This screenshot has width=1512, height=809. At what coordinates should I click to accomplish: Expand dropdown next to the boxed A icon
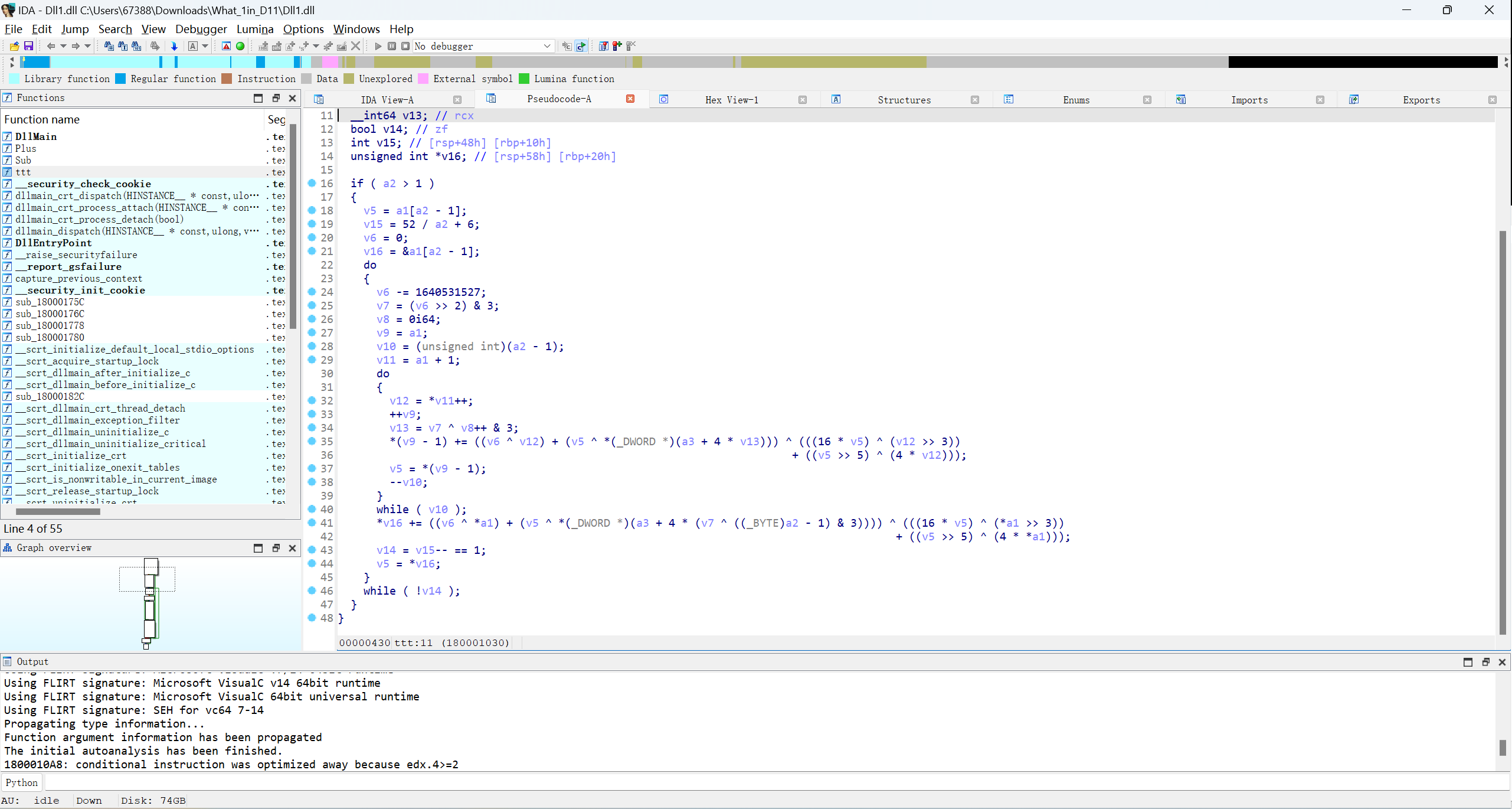tap(205, 46)
